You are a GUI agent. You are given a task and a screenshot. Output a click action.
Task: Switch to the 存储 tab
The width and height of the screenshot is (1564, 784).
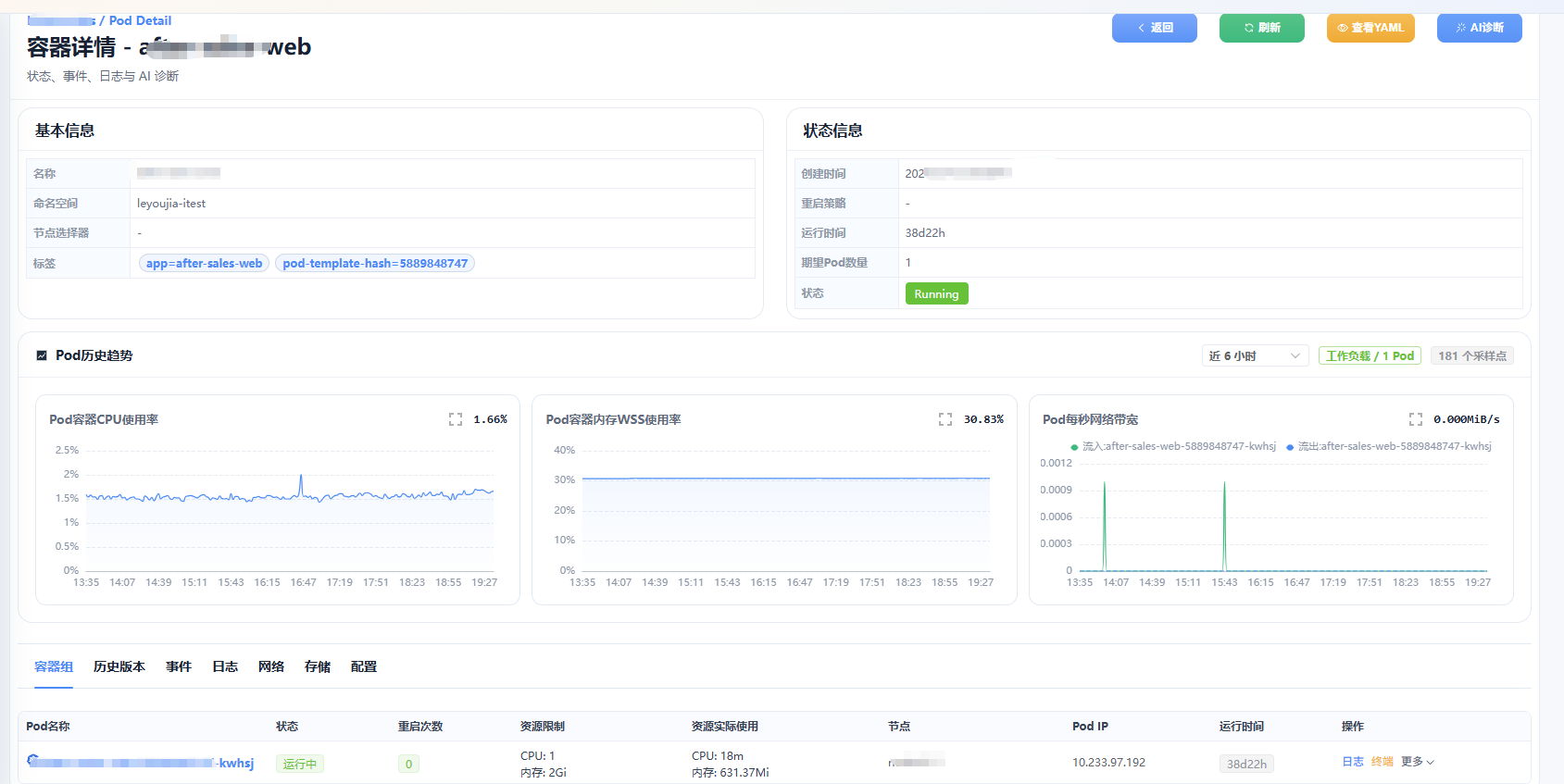click(318, 666)
